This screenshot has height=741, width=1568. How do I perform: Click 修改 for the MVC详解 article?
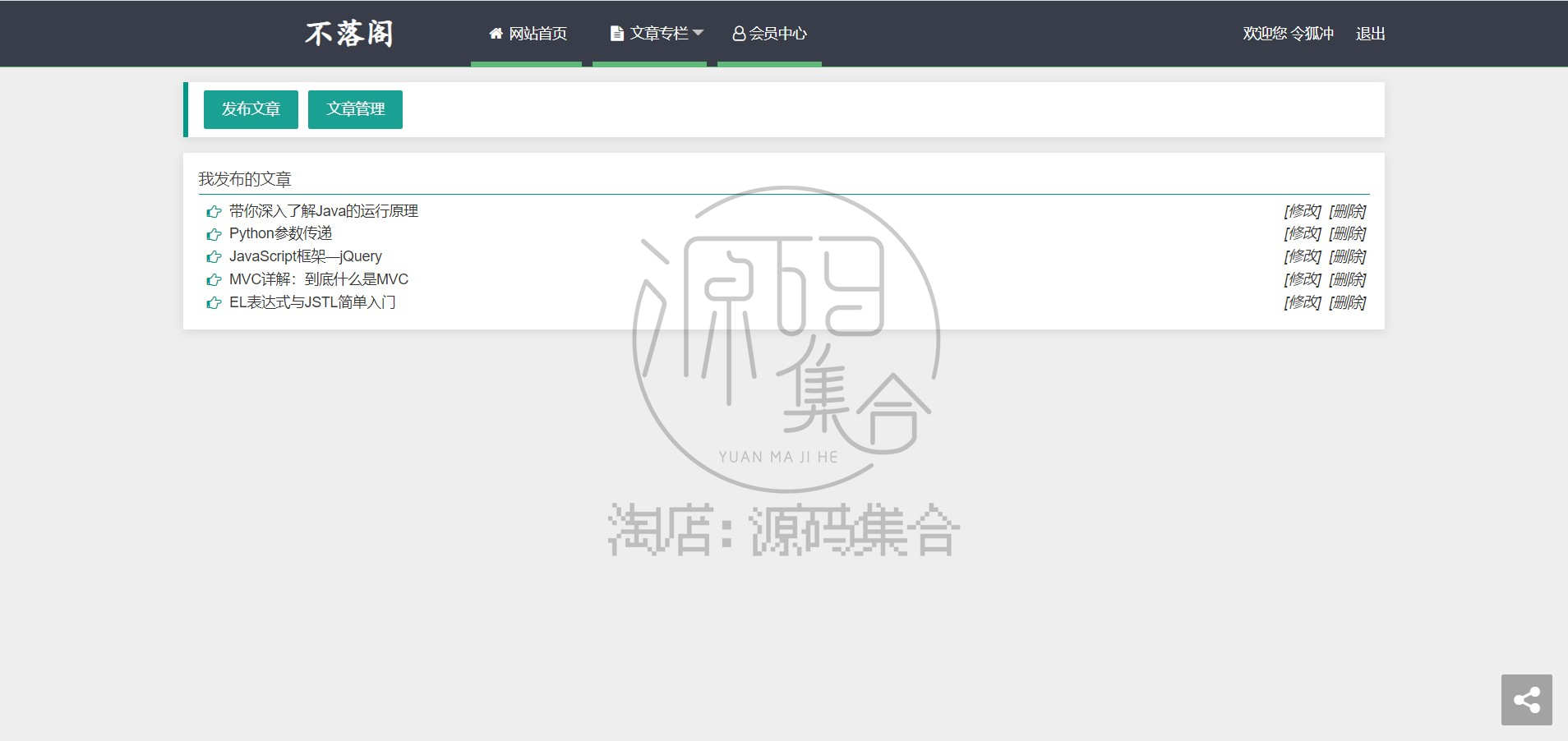coord(1303,279)
